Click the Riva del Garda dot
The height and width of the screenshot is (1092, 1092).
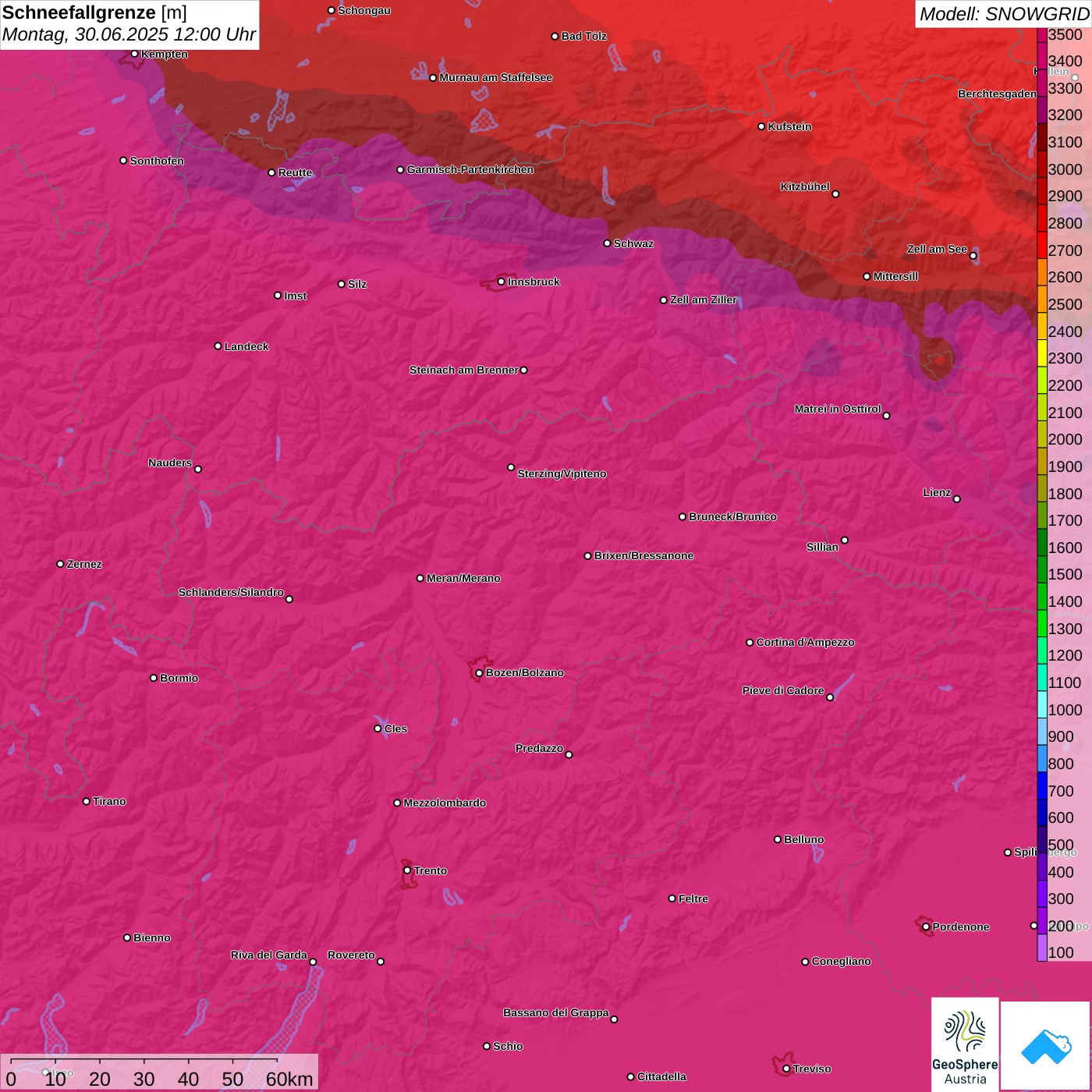tap(313, 962)
